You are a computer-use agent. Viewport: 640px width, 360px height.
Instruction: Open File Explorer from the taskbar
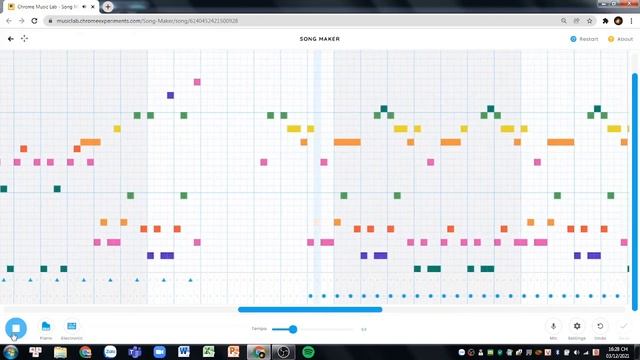pyautogui.click(x=60, y=352)
